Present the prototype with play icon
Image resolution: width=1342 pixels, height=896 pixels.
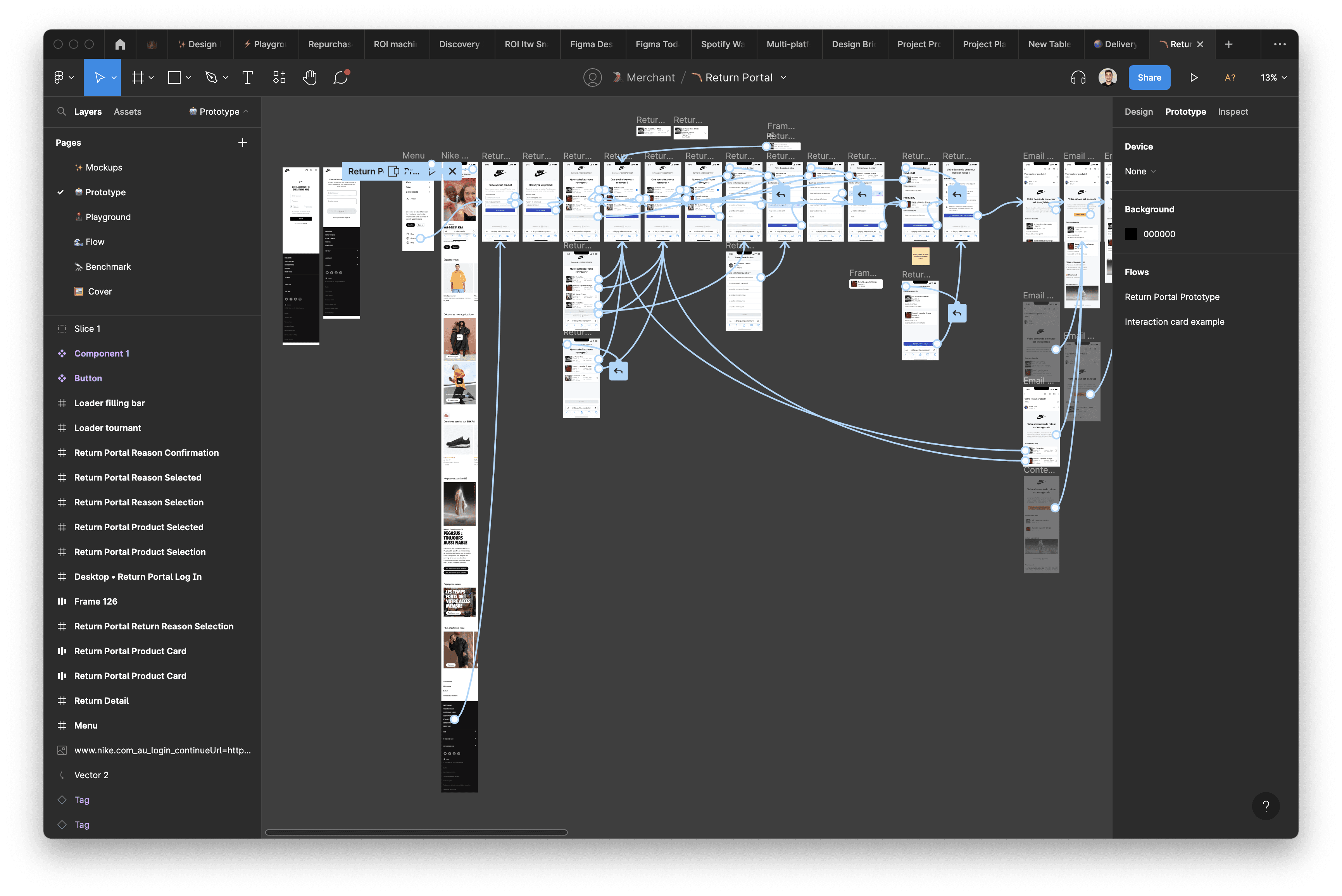coord(1194,77)
